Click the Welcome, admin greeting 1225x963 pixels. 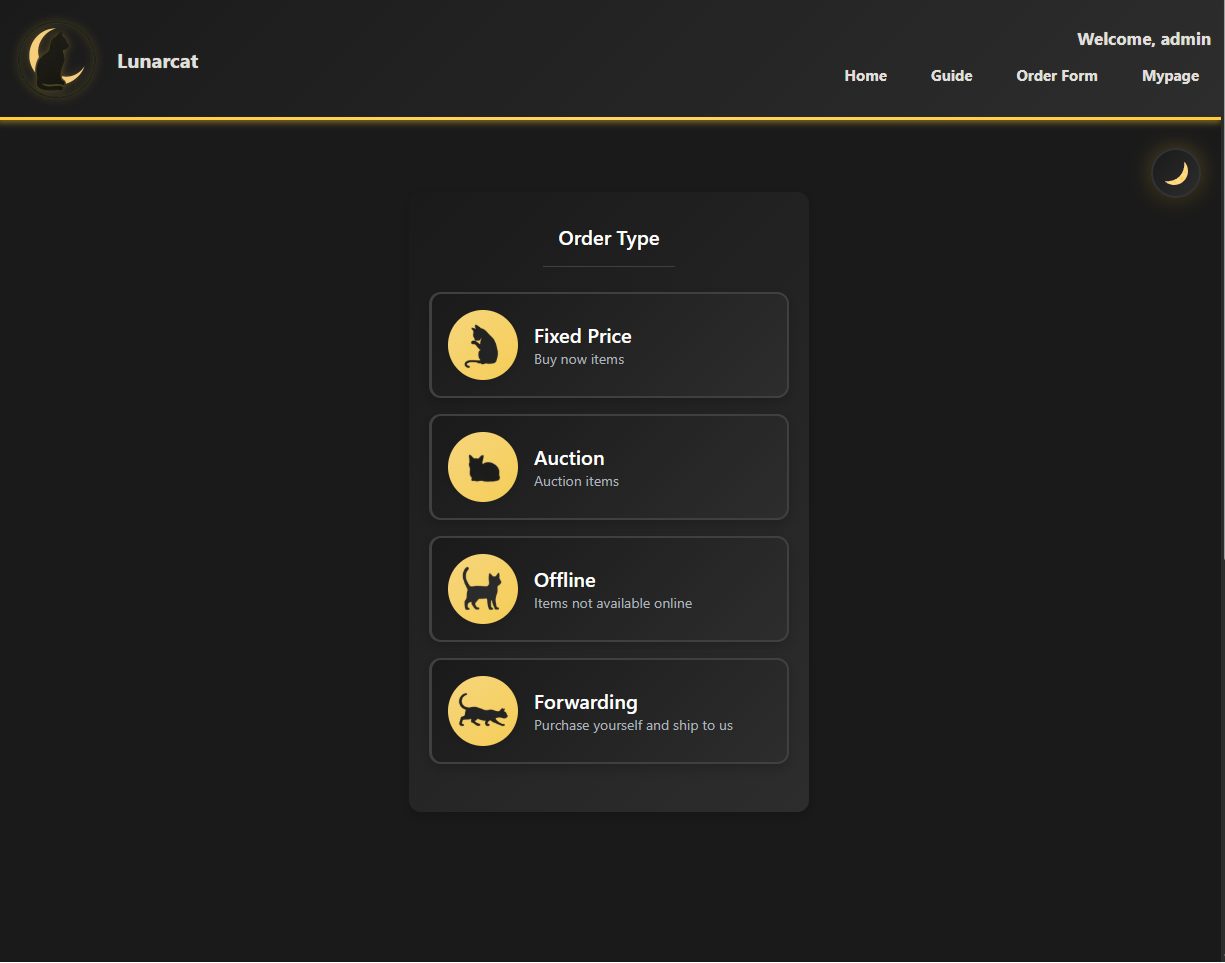click(1144, 40)
